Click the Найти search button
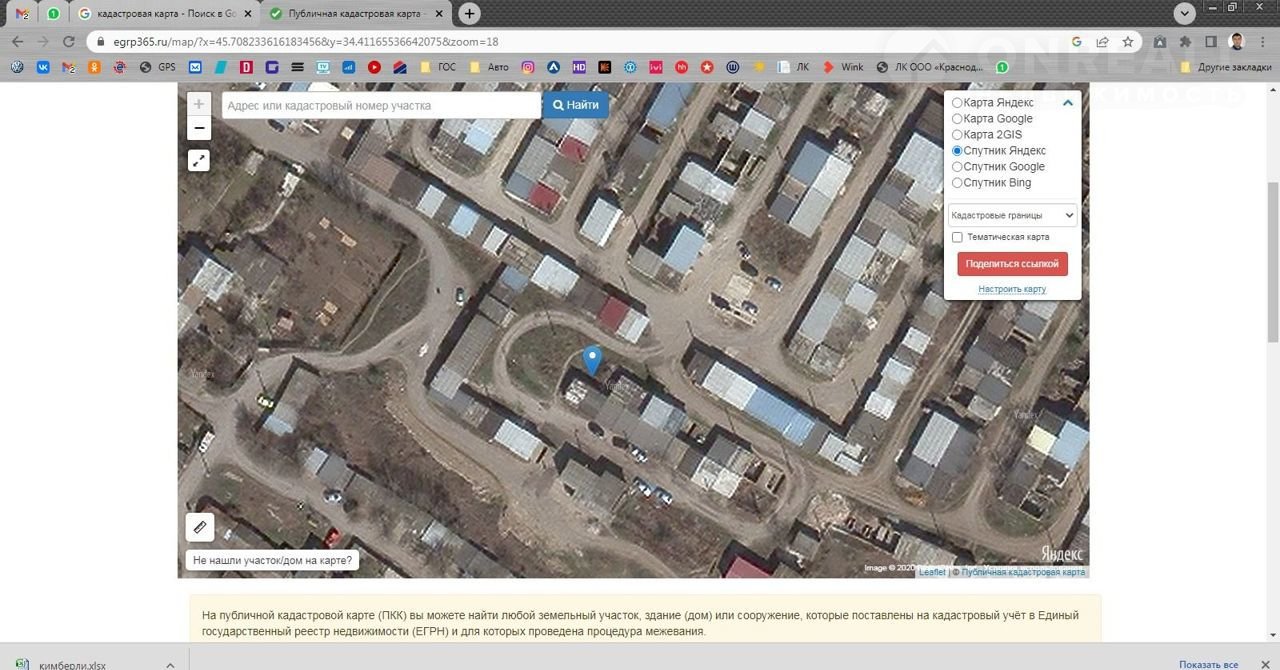 coord(575,105)
